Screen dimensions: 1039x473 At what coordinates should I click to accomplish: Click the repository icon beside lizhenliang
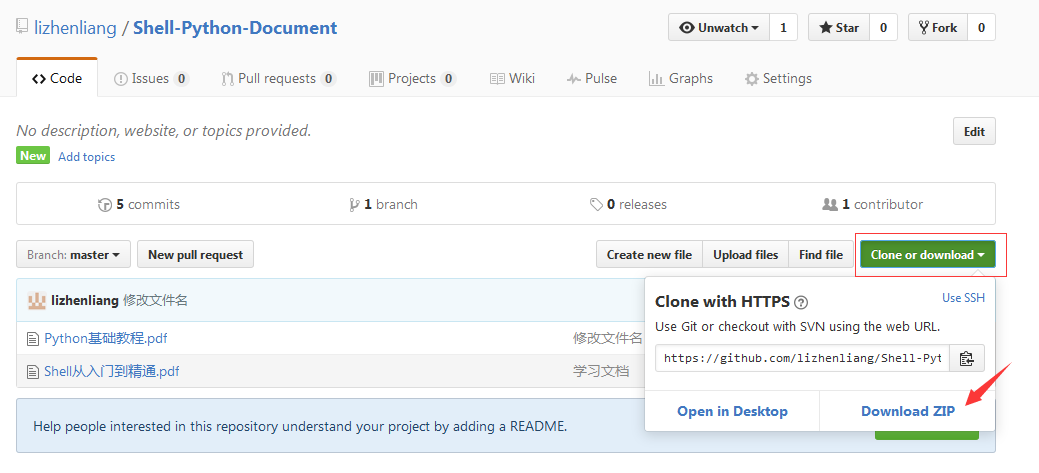pos(22,27)
